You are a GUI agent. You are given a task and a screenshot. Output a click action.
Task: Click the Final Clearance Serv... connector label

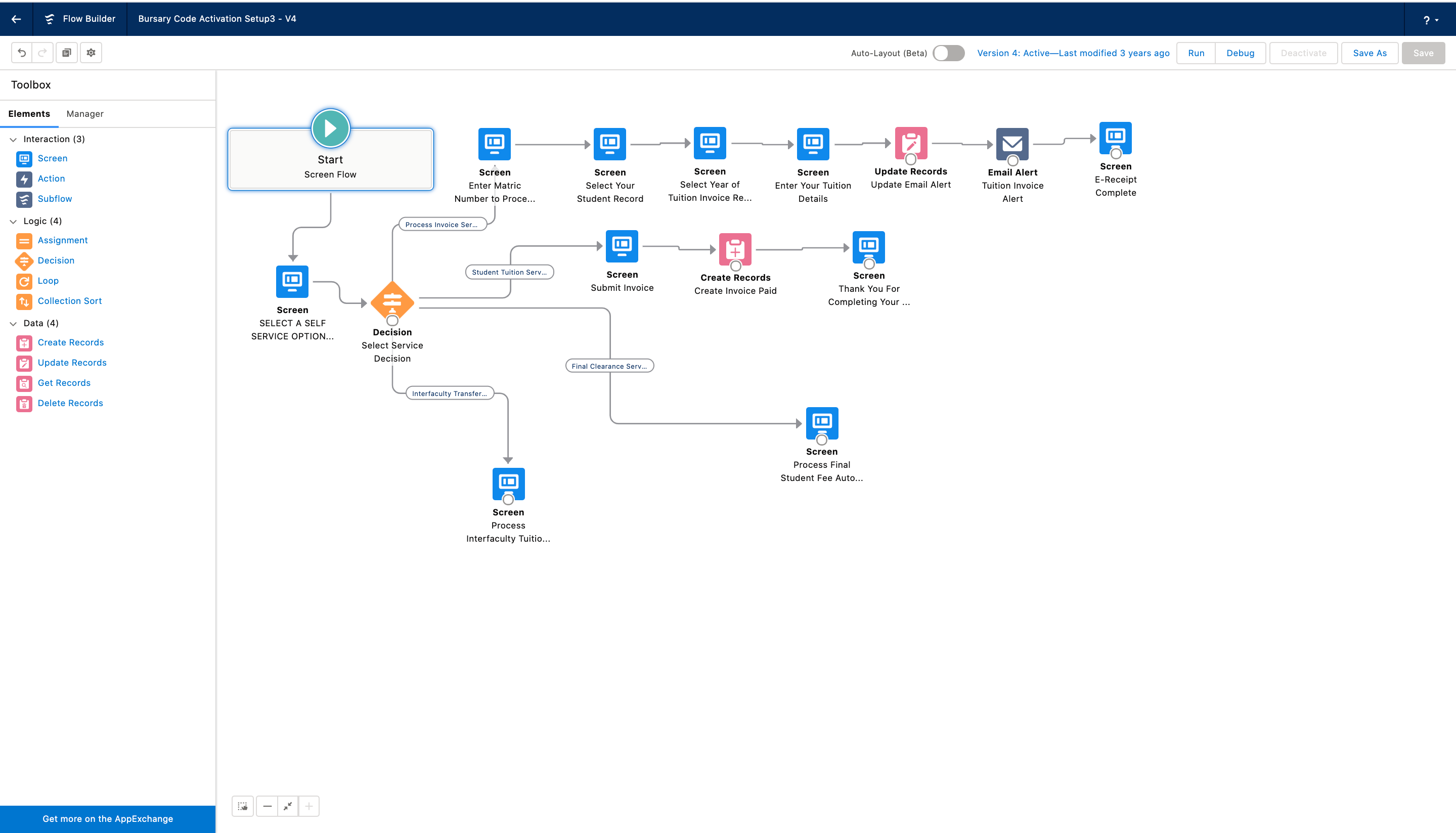(x=609, y=366)
